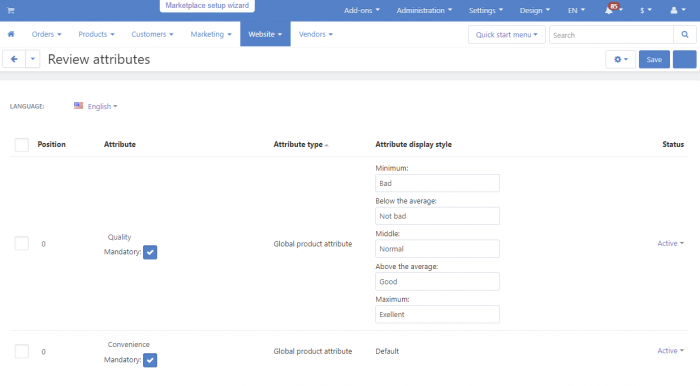
Task: Uncheck Mandatory for Quality attribute
Action: point(150,252)
